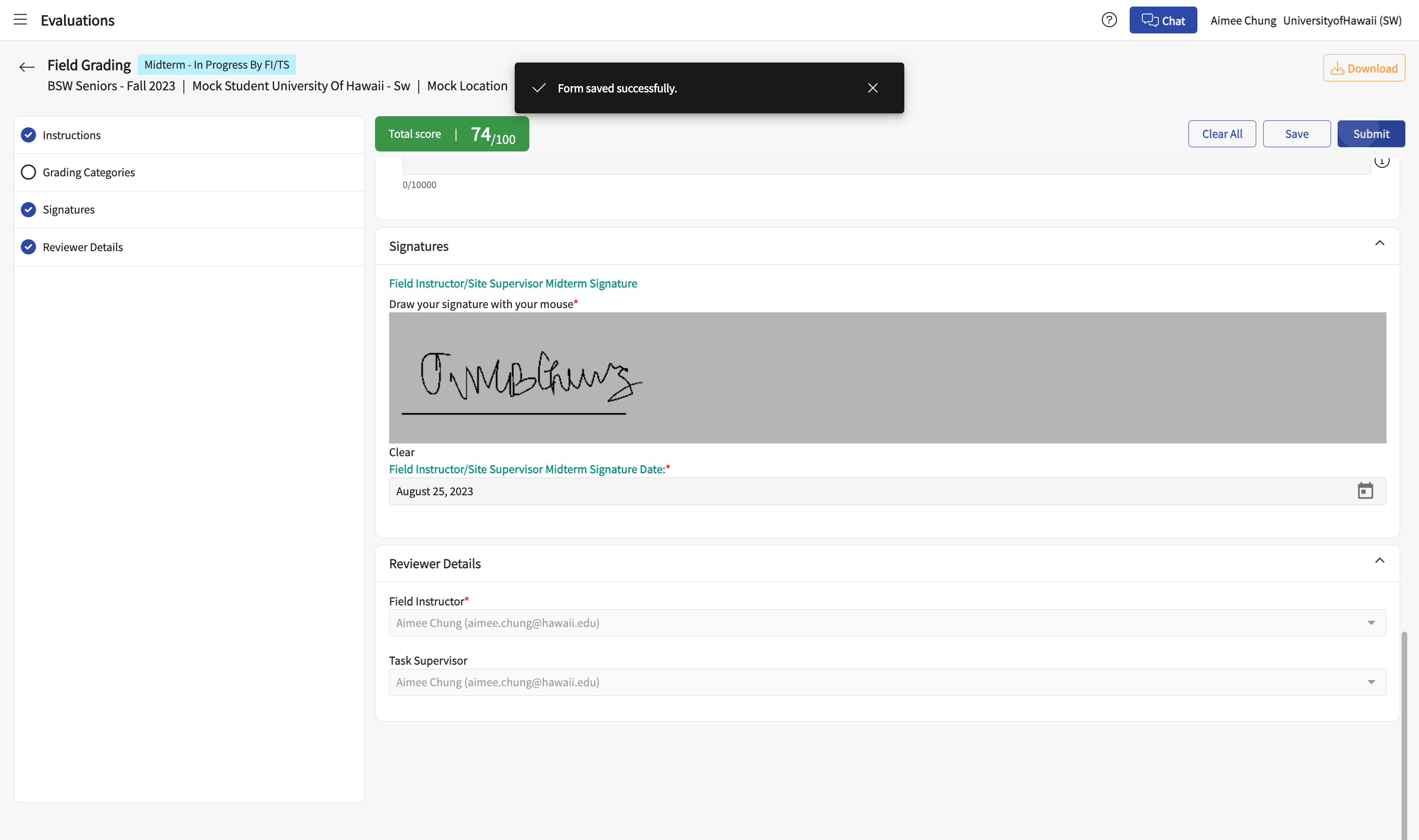Open the Task Supervisor dropdown
1419x840 pixels.
point(887,682)
